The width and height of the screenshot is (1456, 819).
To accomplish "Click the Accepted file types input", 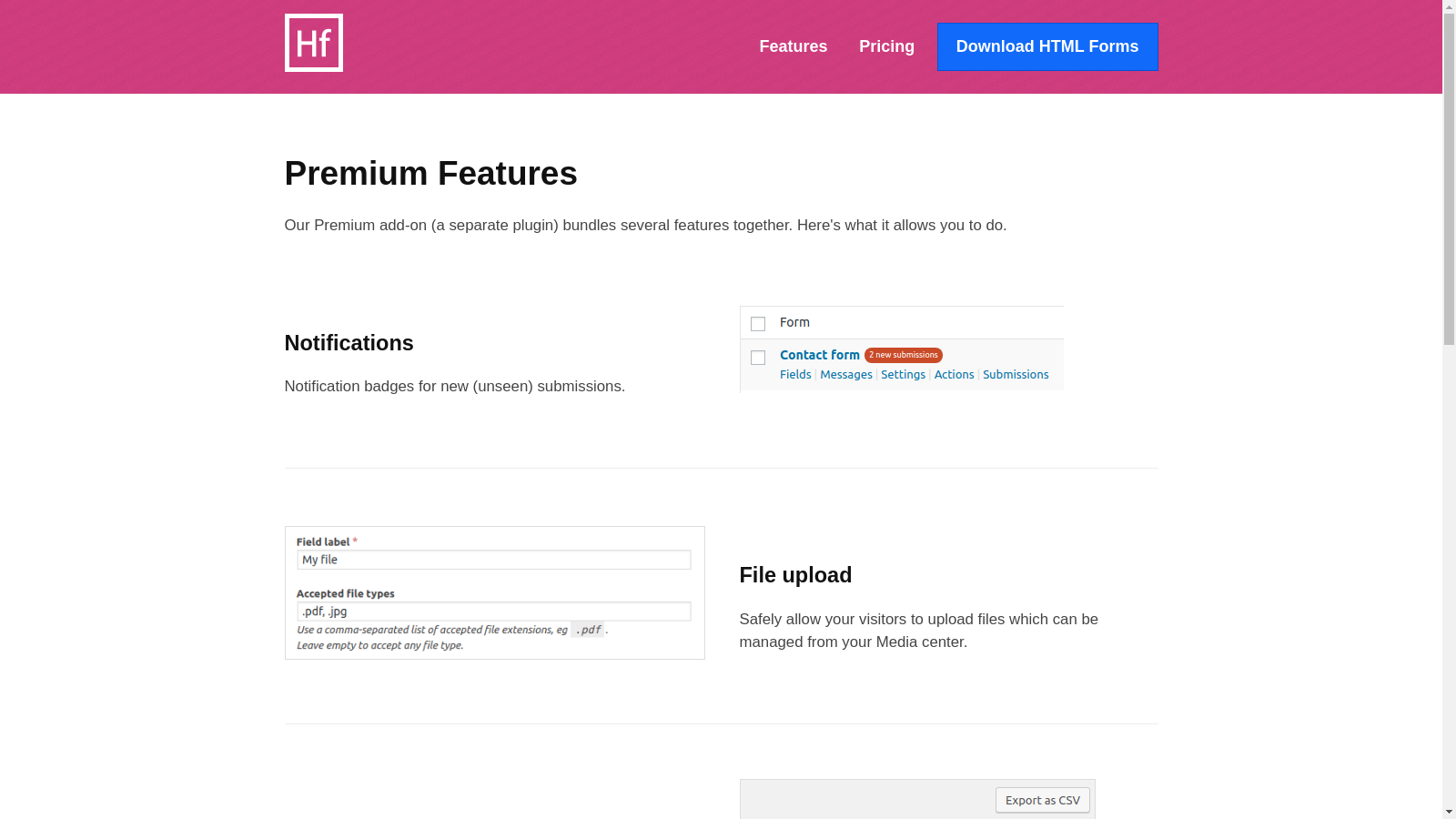I will click(494, 612).
